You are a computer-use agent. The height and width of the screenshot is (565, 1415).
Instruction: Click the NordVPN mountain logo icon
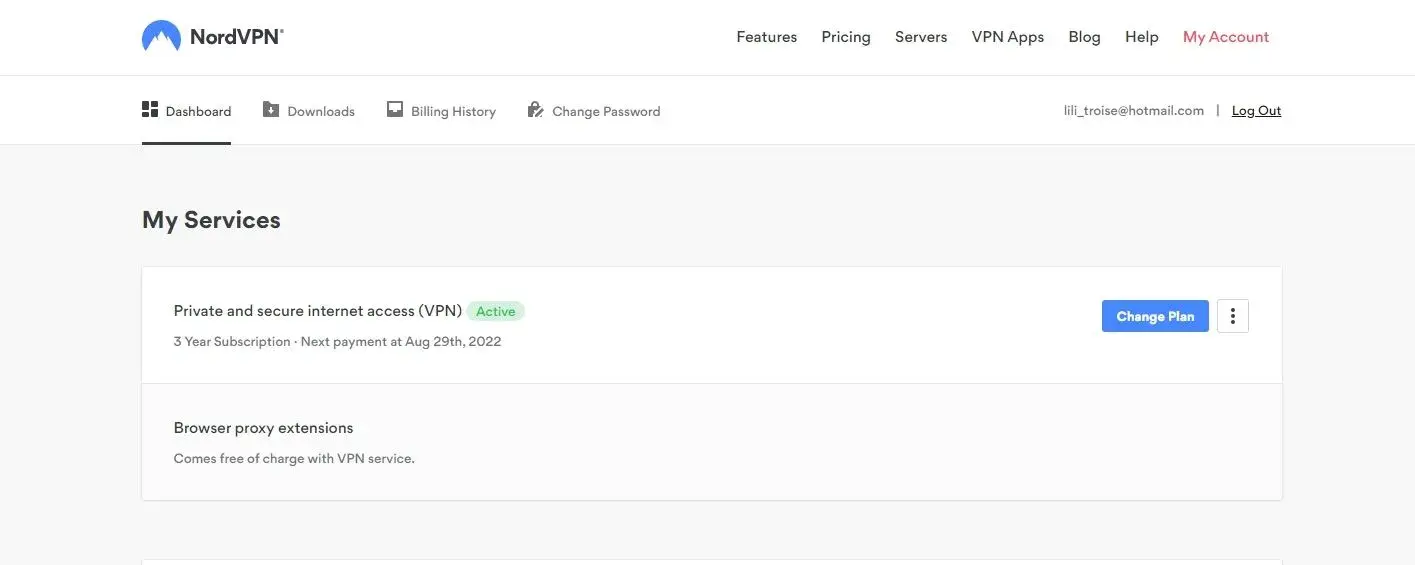tap(161, 37)
